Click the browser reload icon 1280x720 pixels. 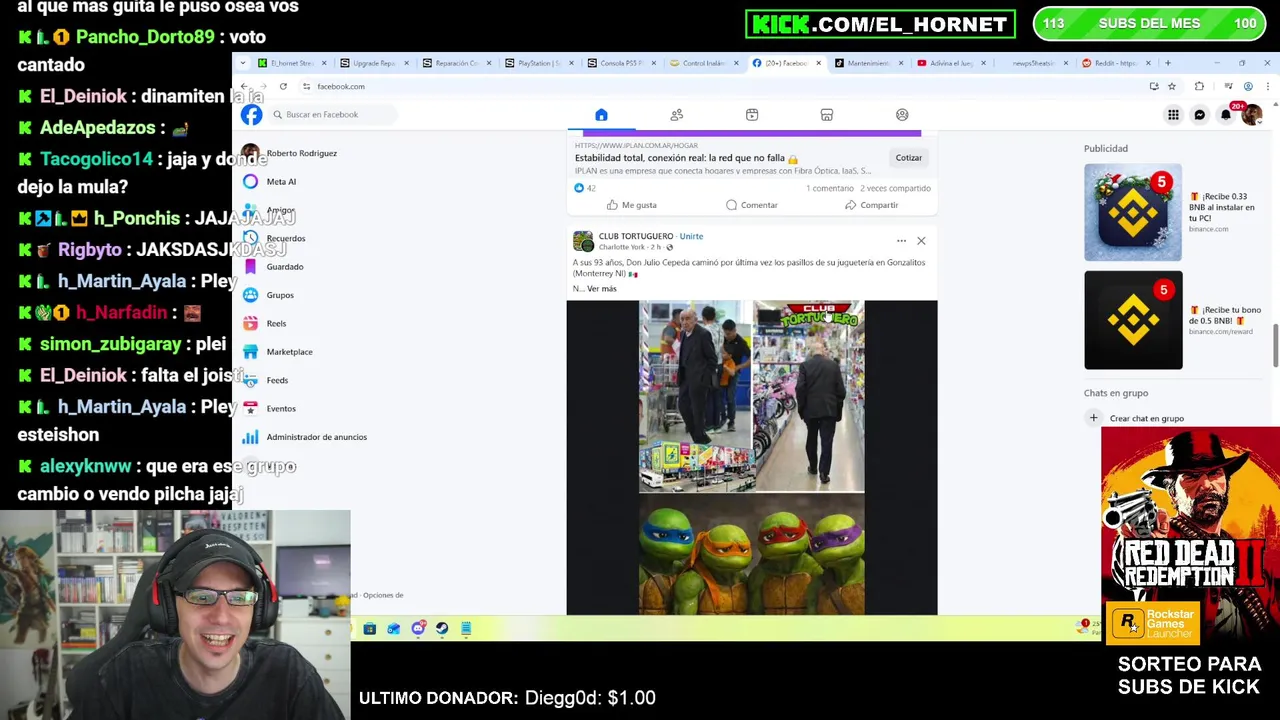pyautogui.click(x=283, y=86)
